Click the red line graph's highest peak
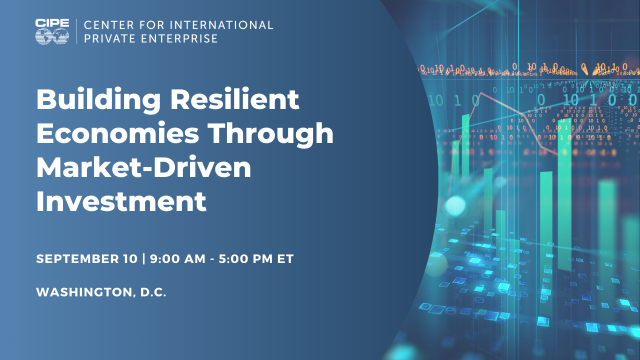Screen dimensions: 640x360 (481, 93)
